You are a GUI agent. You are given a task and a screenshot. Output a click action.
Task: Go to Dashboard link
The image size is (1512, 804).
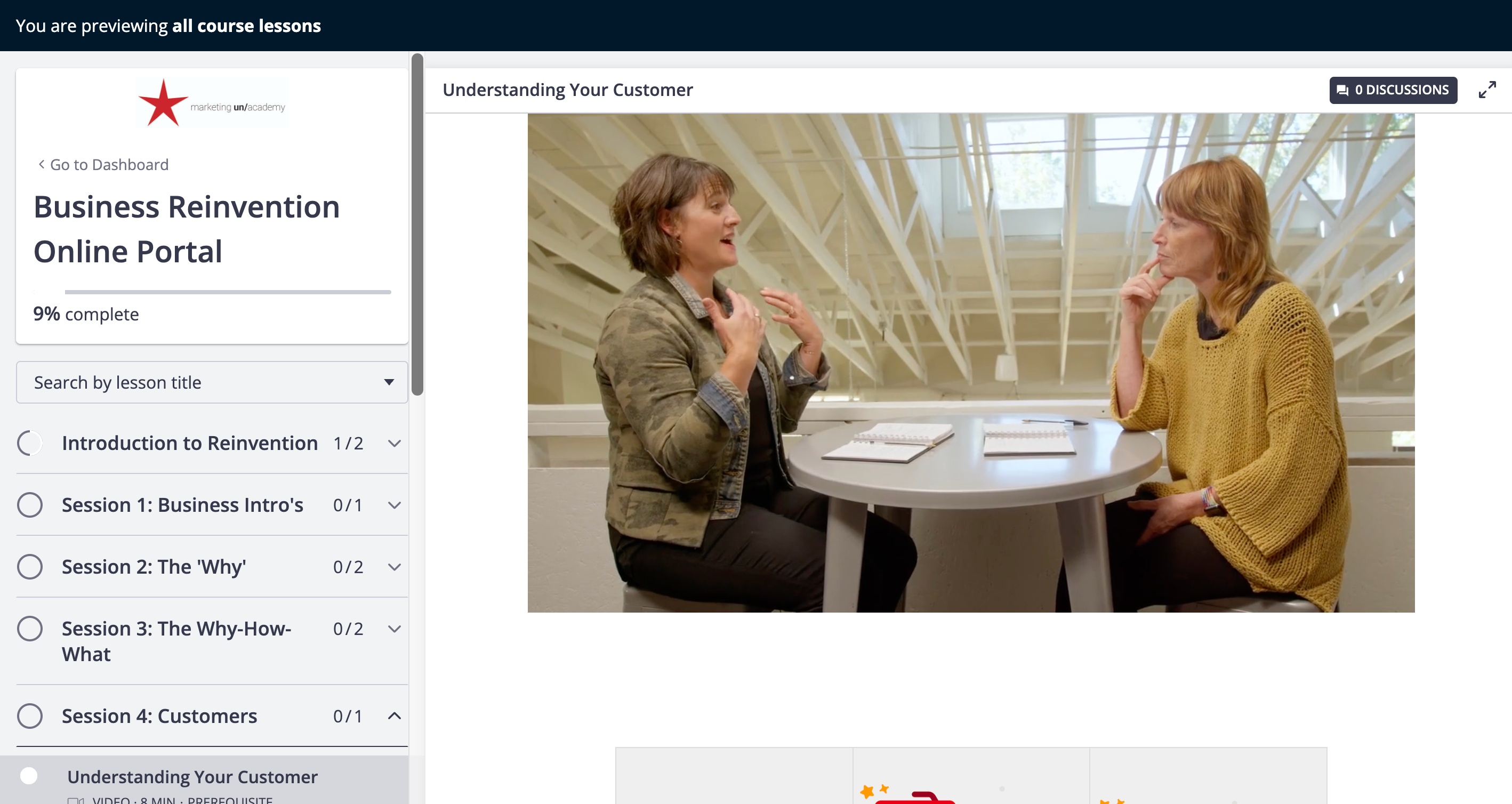tap(109, 164)
